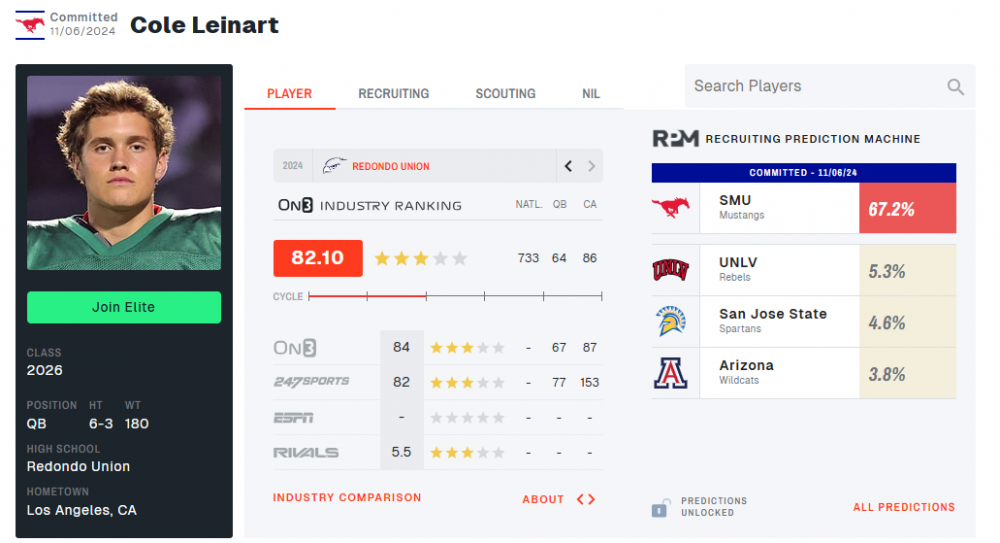The image size is (1000, 543).
Task: Open the Industry Comparison link
Action: click(347, 498)
